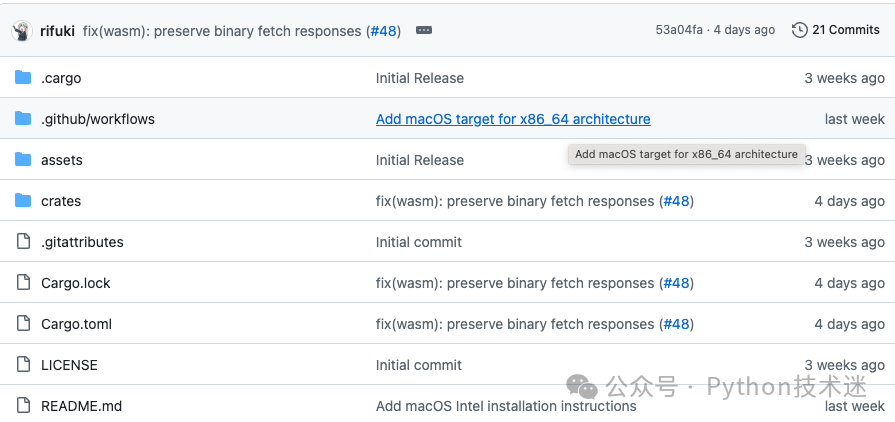The height and width of the screenshot is (422, 895).
Task: Click the README.md file icon
Action: (x=23, y=406)
